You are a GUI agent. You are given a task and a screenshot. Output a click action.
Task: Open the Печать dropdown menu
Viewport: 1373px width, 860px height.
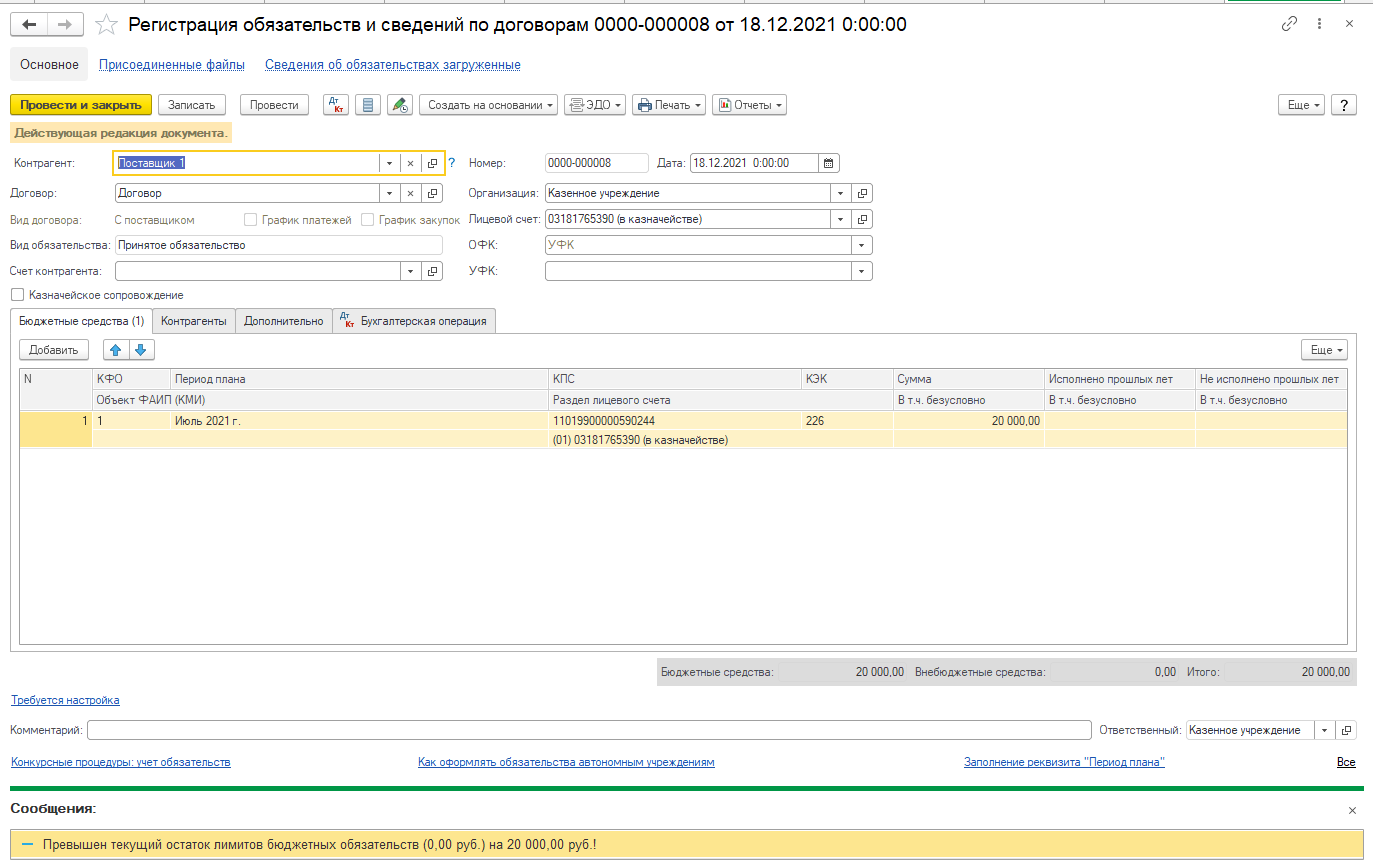point(669,105)
